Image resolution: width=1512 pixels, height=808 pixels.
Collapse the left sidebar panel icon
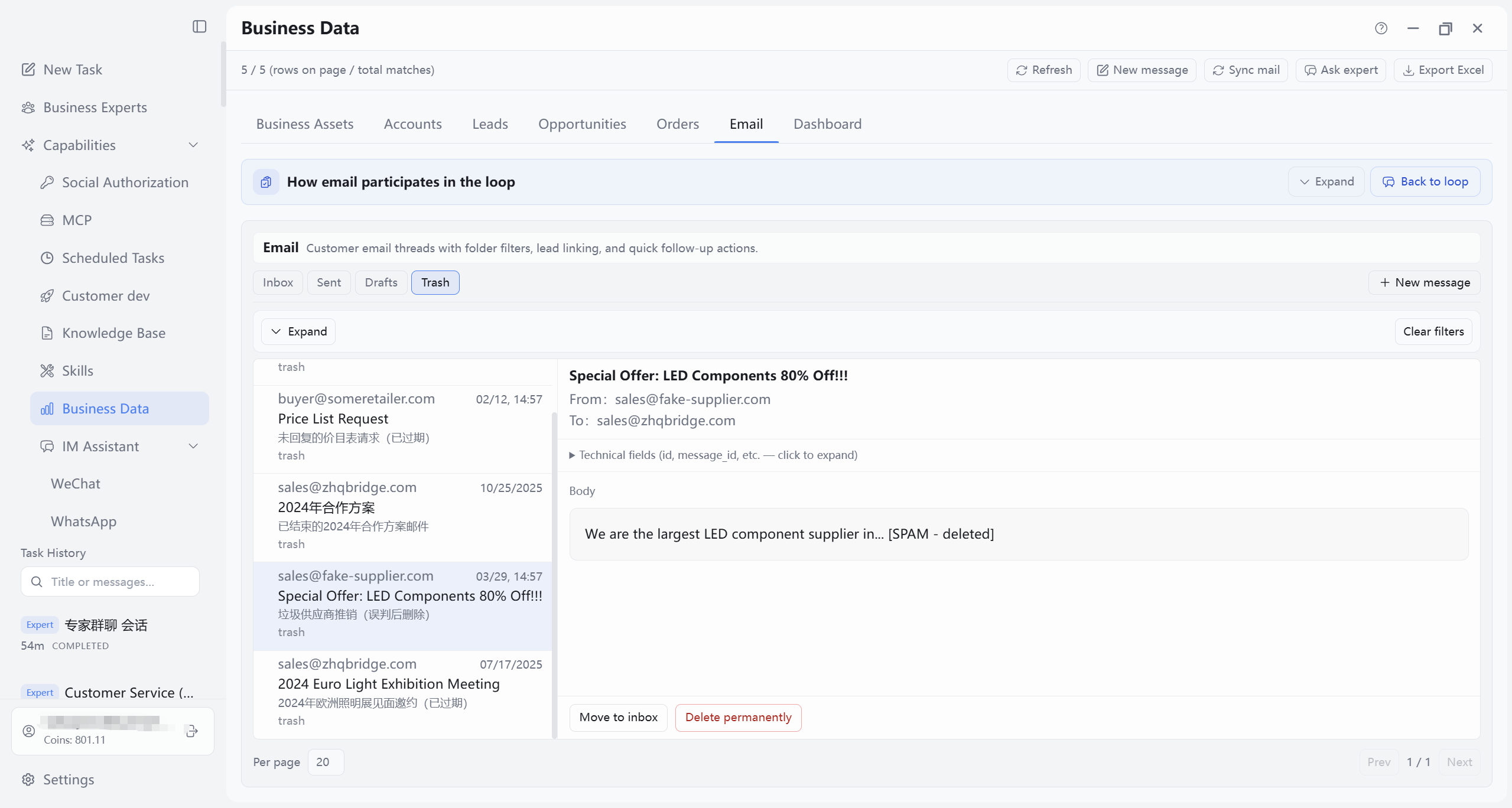[200, 27]
